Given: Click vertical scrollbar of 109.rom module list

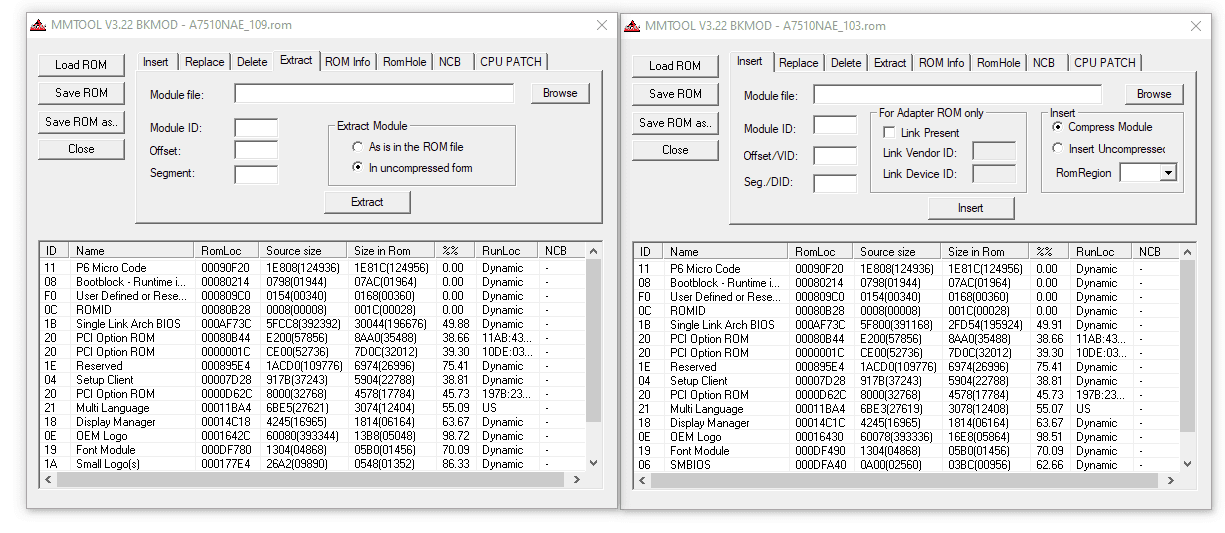Looking at the screenshot, I should [x=593, y=340].
